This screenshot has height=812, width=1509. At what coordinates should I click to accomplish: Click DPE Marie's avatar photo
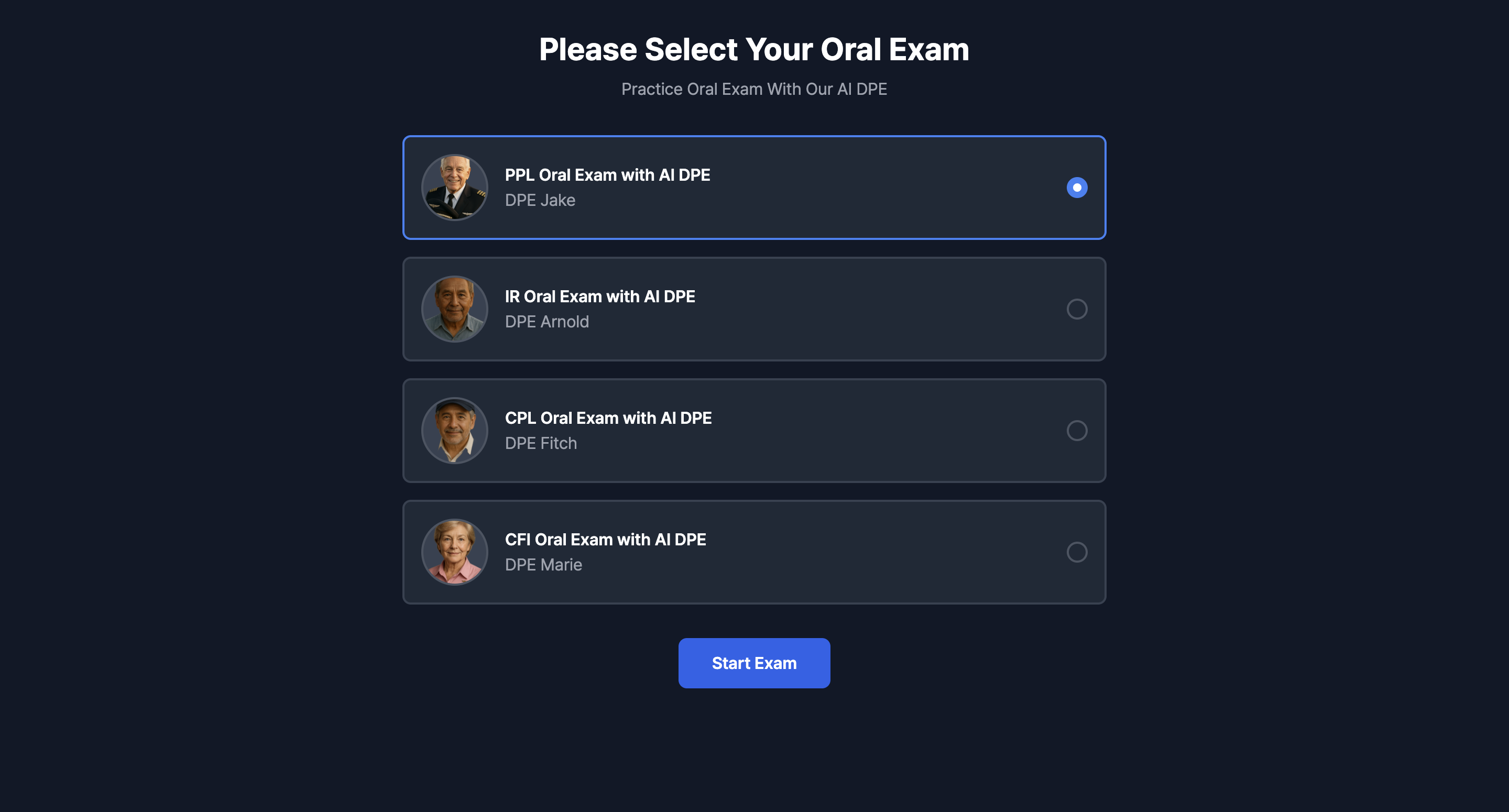[455, 552]
